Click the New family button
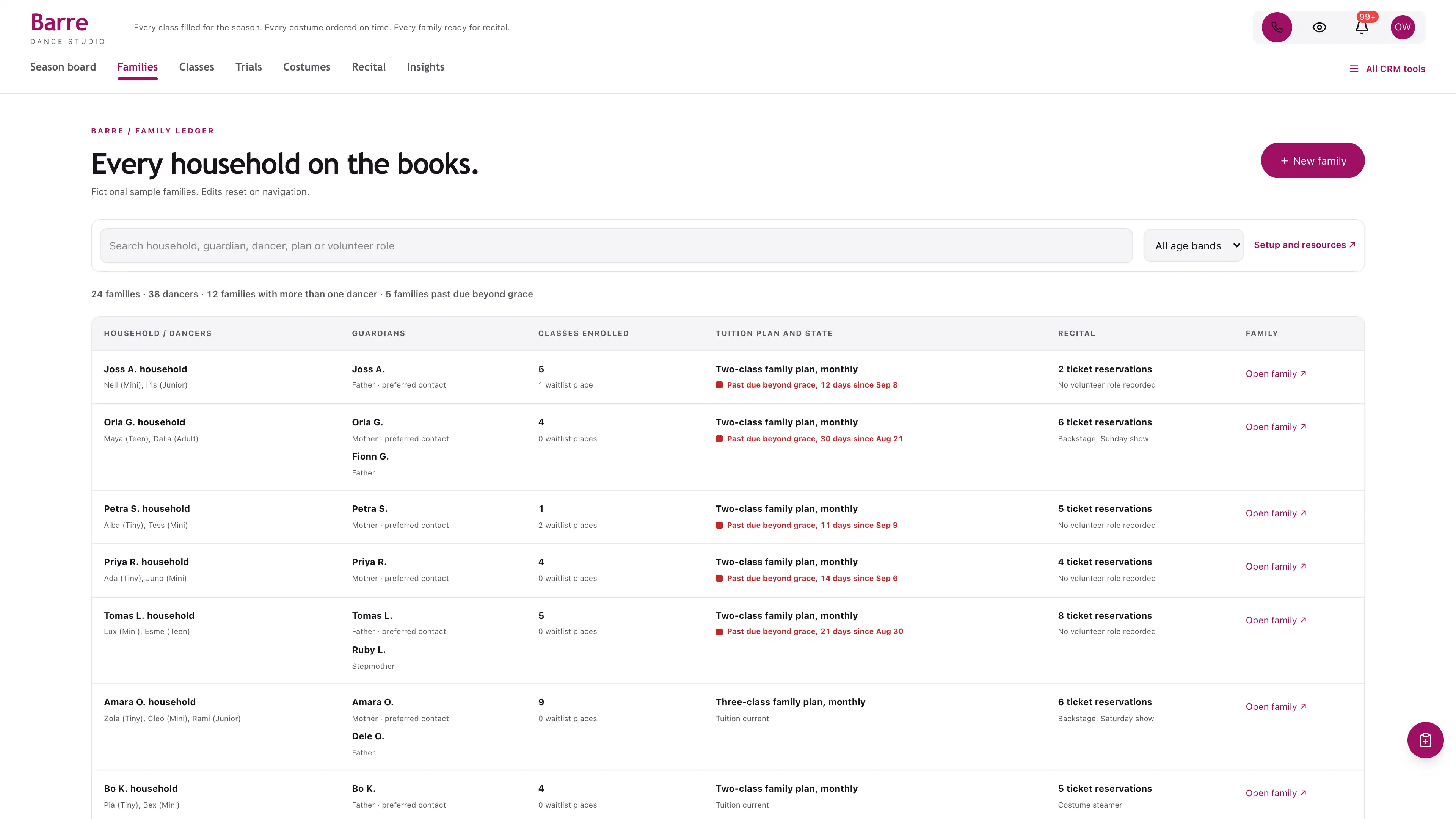The width and height of the screenshot is (1456, 819). 1312,160
